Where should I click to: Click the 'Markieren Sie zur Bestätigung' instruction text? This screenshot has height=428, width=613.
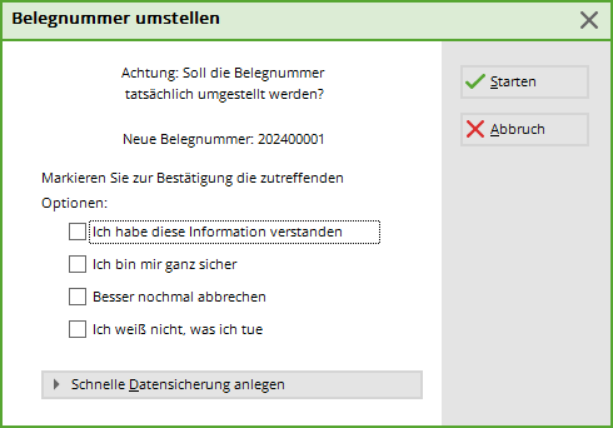193,178
